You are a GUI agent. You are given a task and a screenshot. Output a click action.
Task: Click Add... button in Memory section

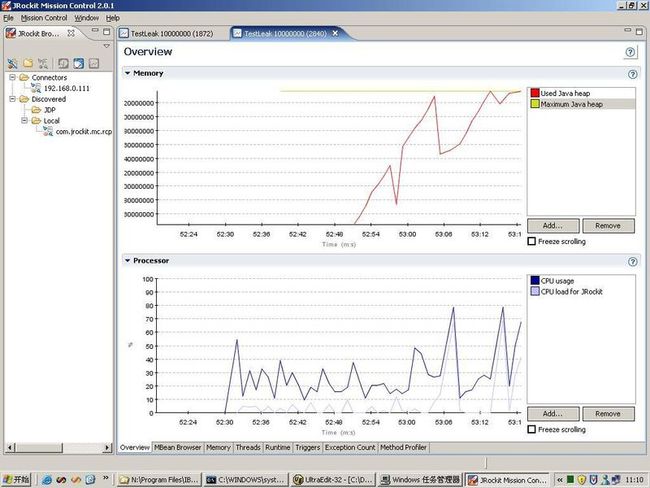coord(553,226)
